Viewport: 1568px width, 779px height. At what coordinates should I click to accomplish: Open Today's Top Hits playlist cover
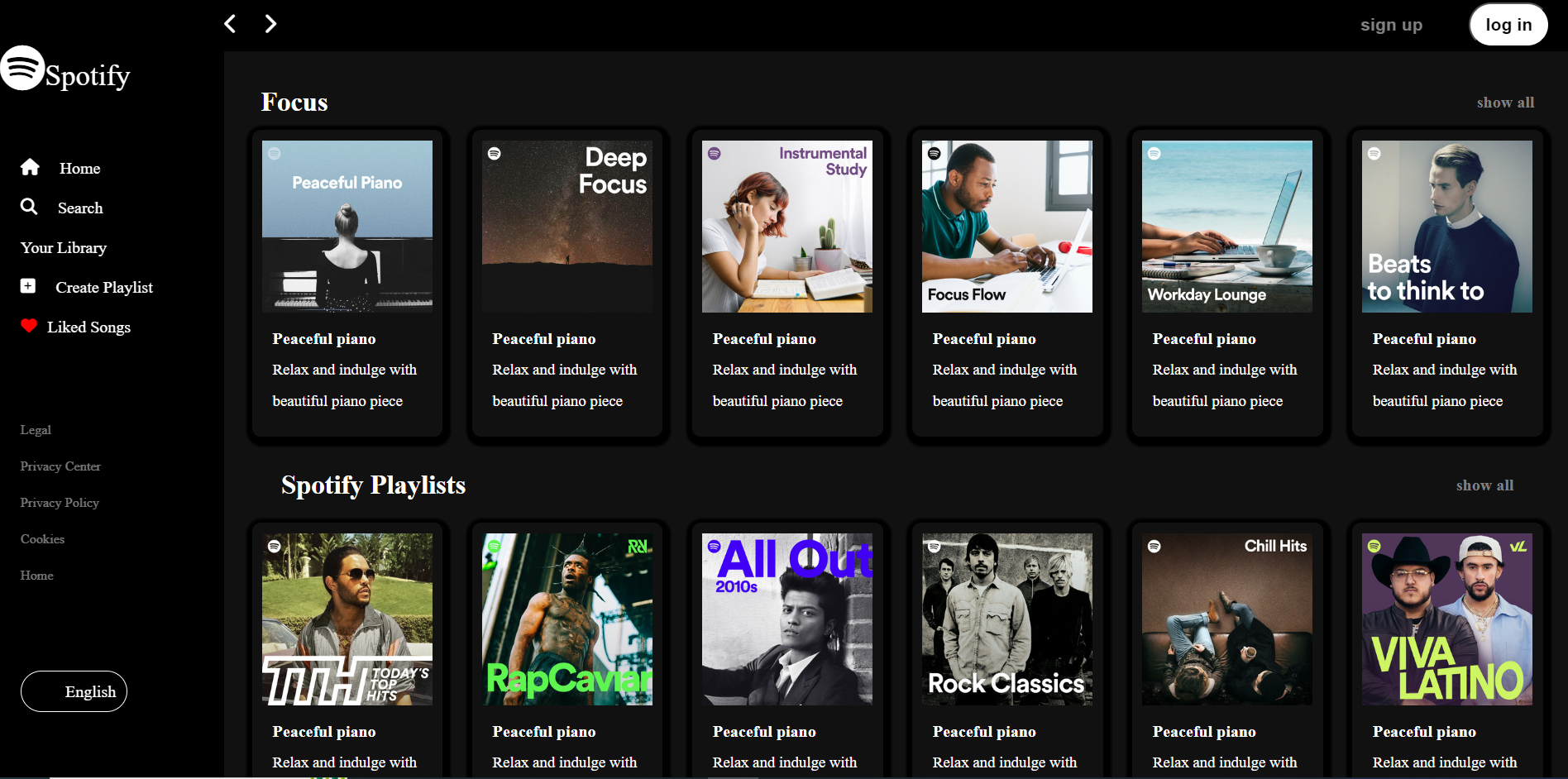click(347, 619)
